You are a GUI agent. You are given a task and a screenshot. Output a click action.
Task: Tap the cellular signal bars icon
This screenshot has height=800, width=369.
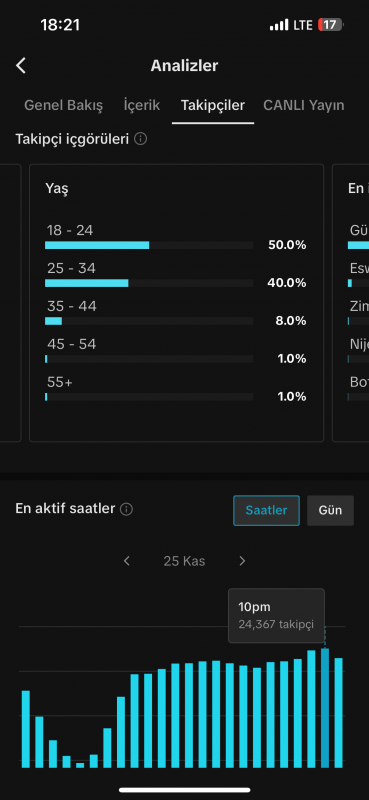[x=279, y=24]
